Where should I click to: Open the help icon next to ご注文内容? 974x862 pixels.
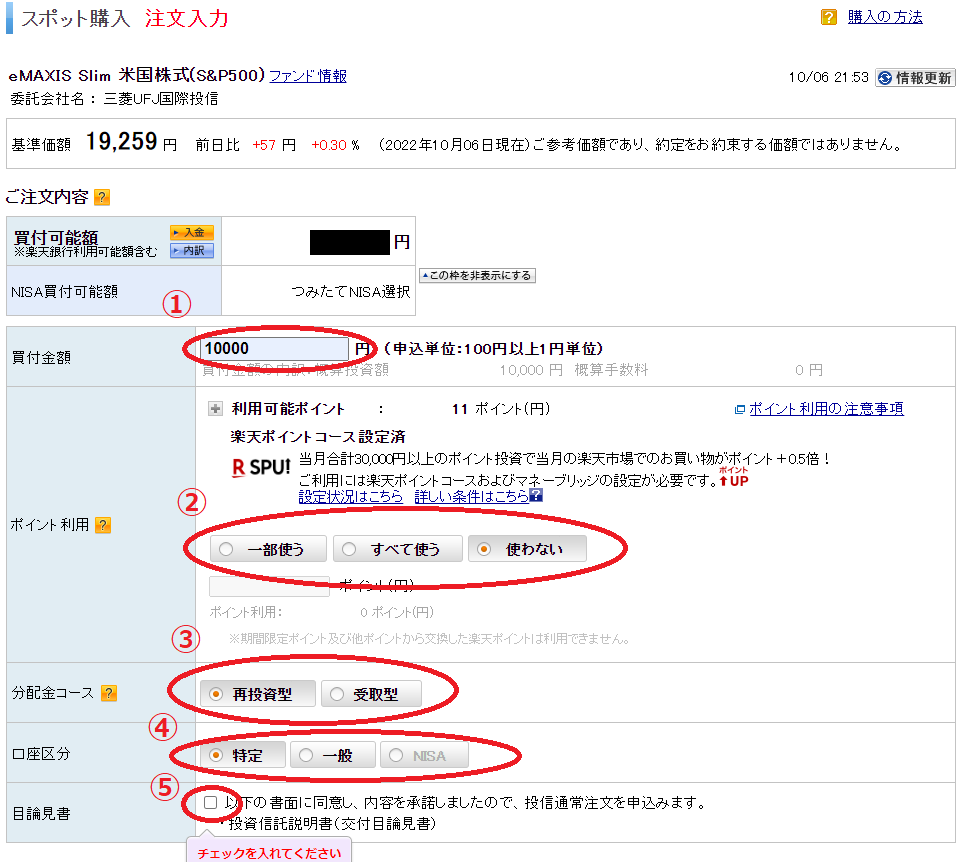point(100,197)
